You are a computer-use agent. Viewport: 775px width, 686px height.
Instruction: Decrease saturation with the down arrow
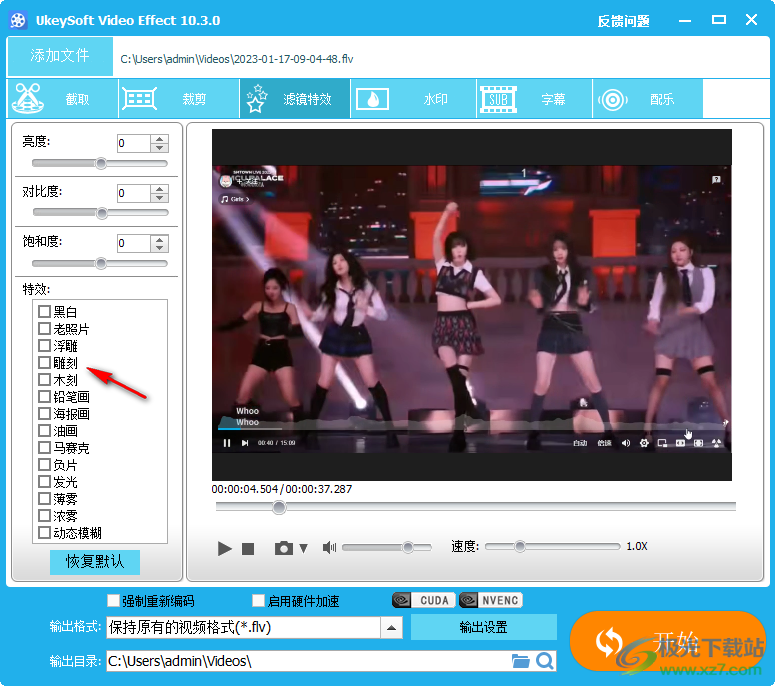[159, 248]
